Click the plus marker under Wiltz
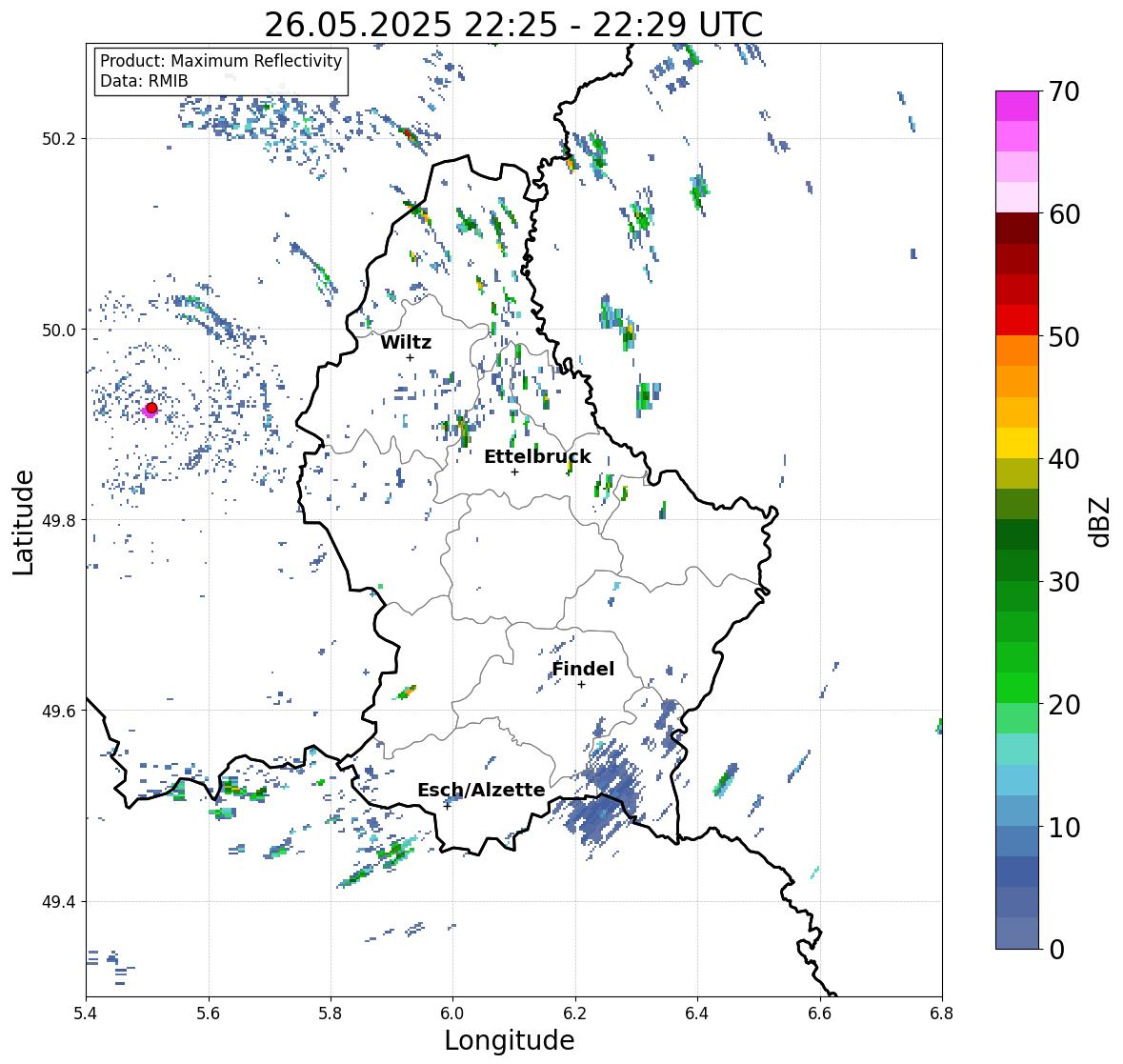This screenshot has height=1064, width=1123. (410, 357)
